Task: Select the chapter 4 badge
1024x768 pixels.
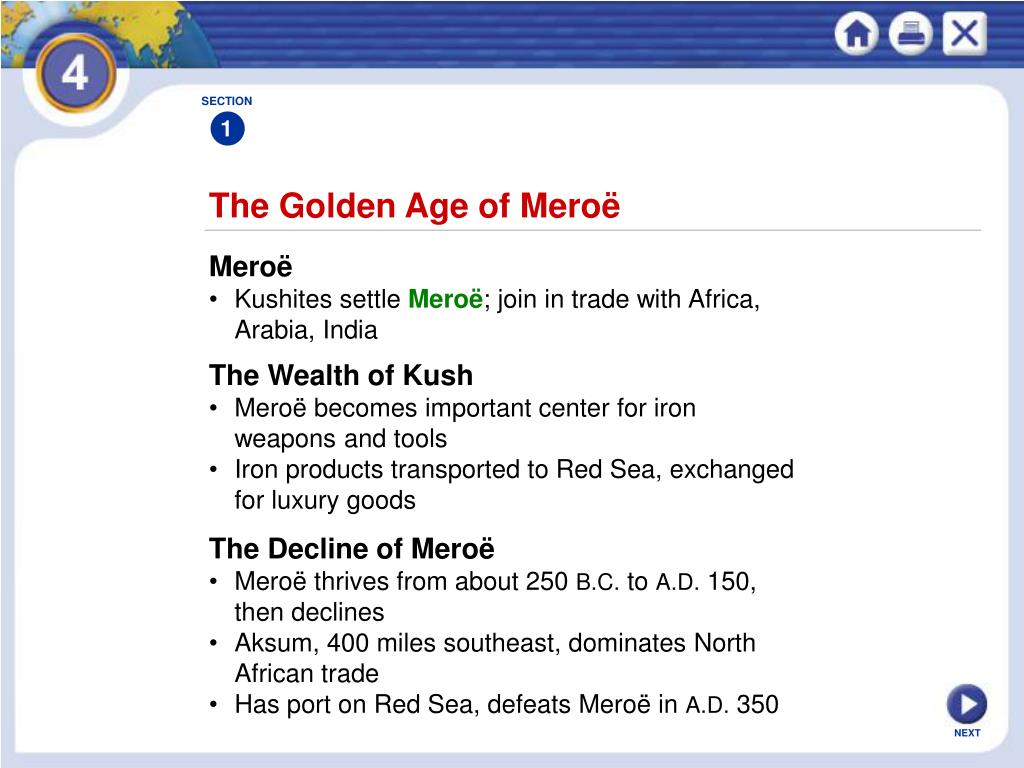Action: pos(76,73)
